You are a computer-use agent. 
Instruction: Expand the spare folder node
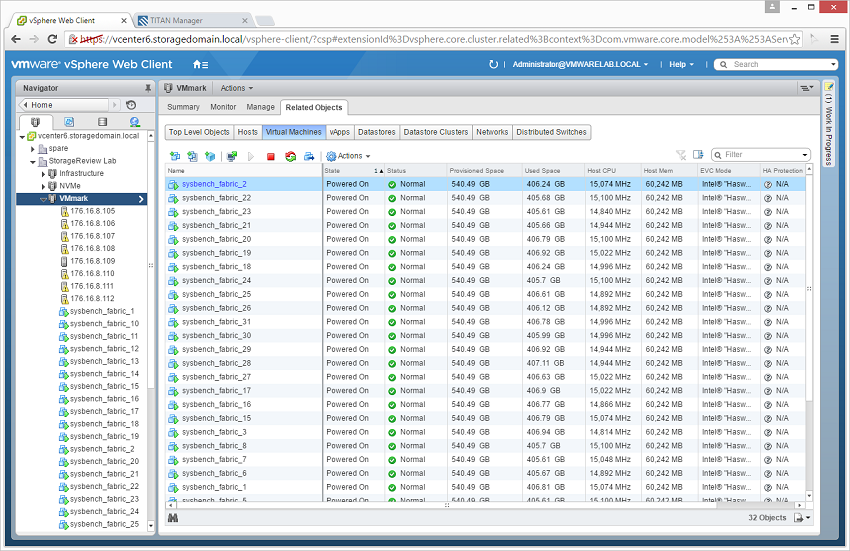(x=33, y=149)
